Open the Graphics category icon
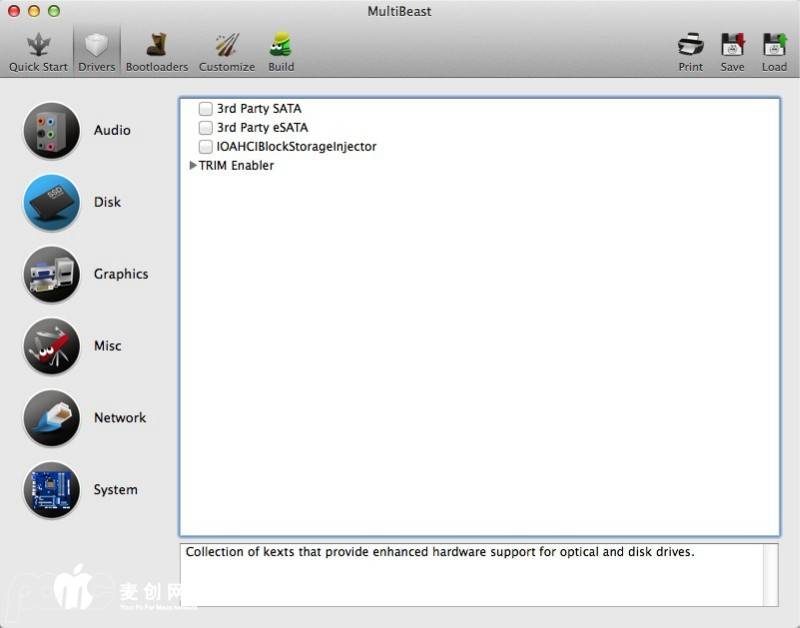This screenshot has width=800, height=628. point(51,275)
